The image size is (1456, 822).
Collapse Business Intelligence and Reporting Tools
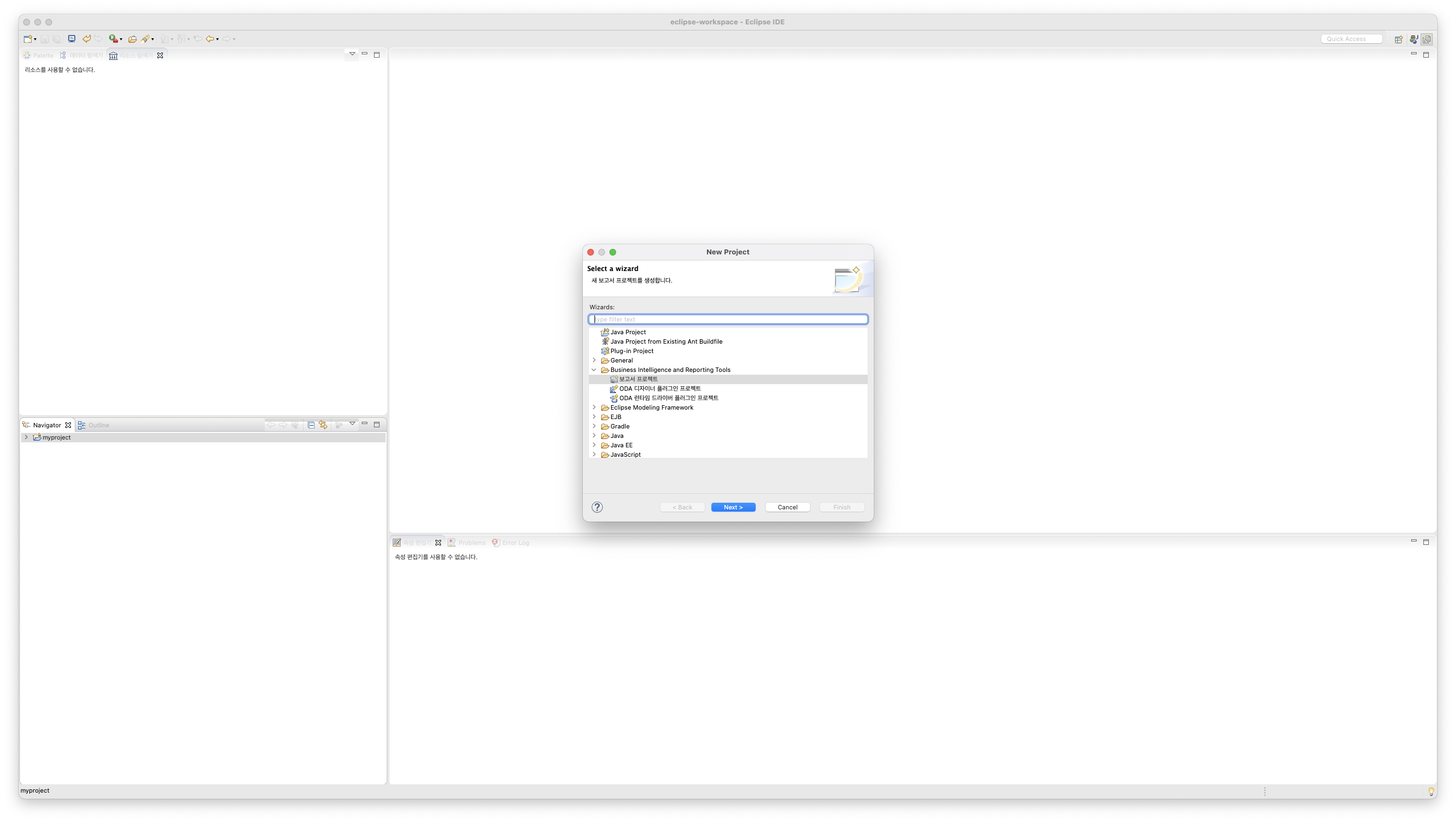click(x=594, y=370)
